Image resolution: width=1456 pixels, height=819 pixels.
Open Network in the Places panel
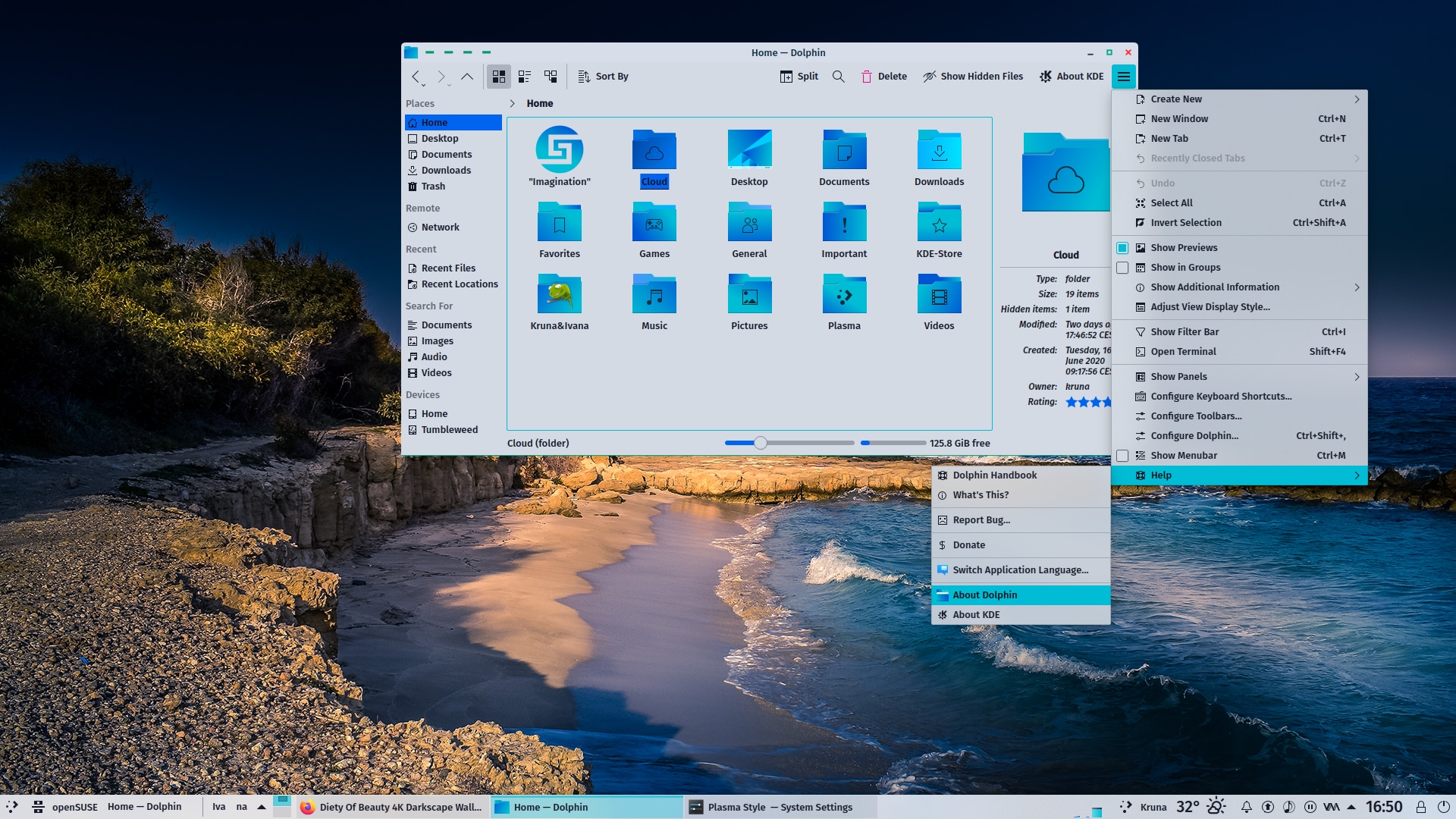pos(453,227)
